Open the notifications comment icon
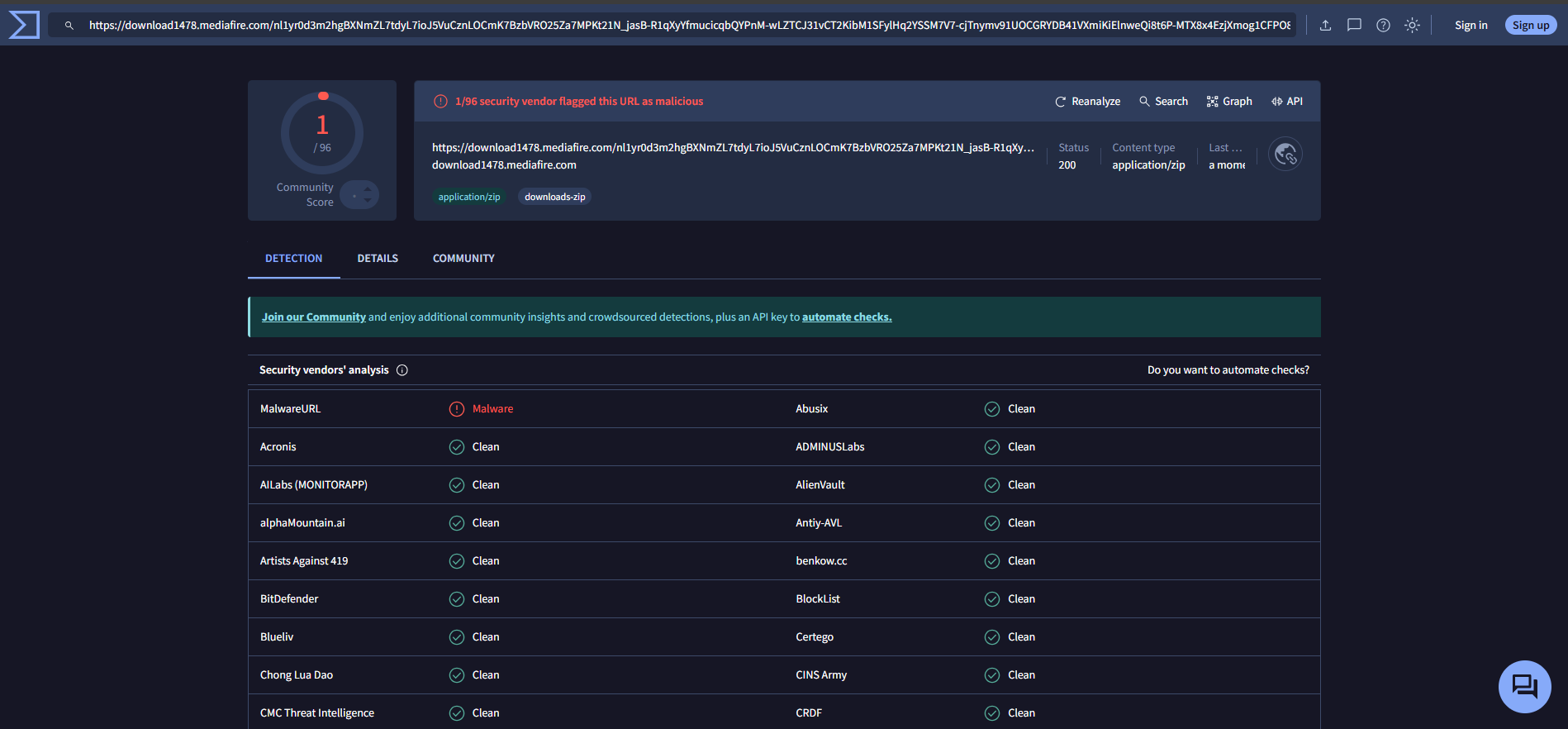 click(x=1354, y=26)
